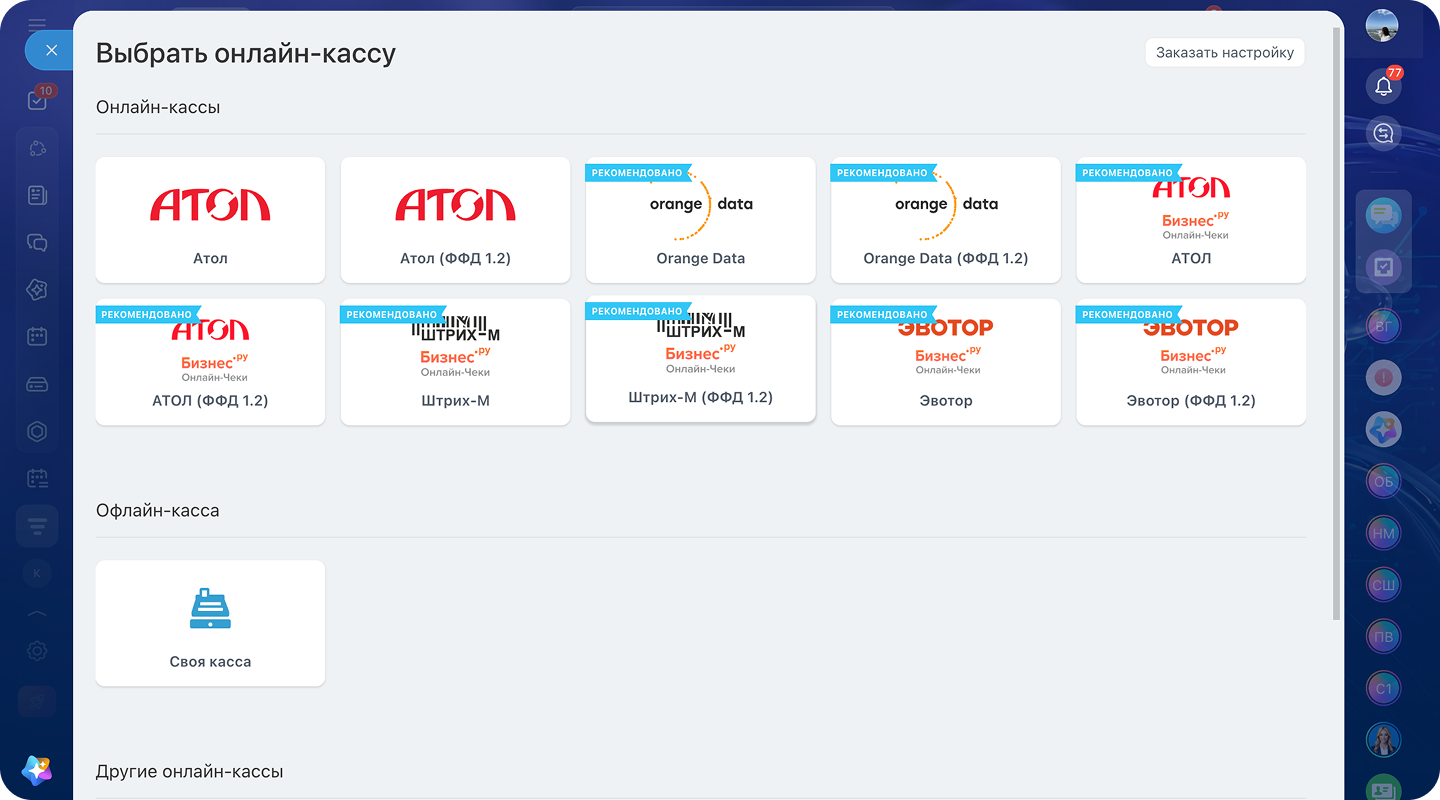This screenshot has height=800, width=1440.
Task: Choose the recommended АТОЛ (ФФД 1.2) Бизнес.ру card
Action: (210, 362)
